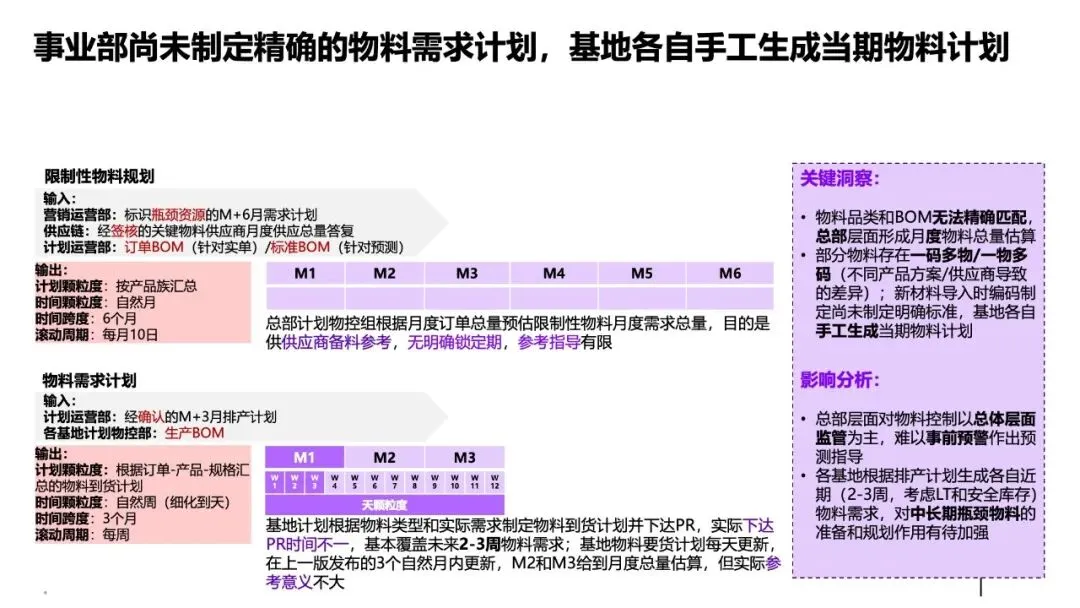The image size is (1080, 608).
Task: Click the M6 month cell
Action: click(730, 273)
